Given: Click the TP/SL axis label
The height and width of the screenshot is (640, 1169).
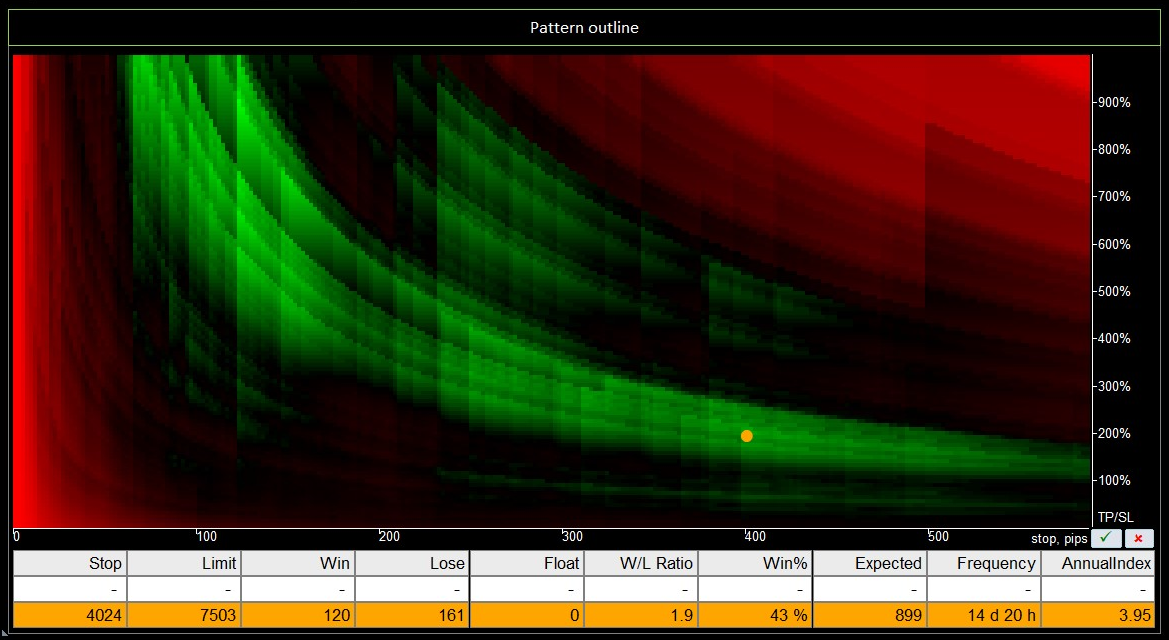Looking at the screenshot, I should (1115, 517).
